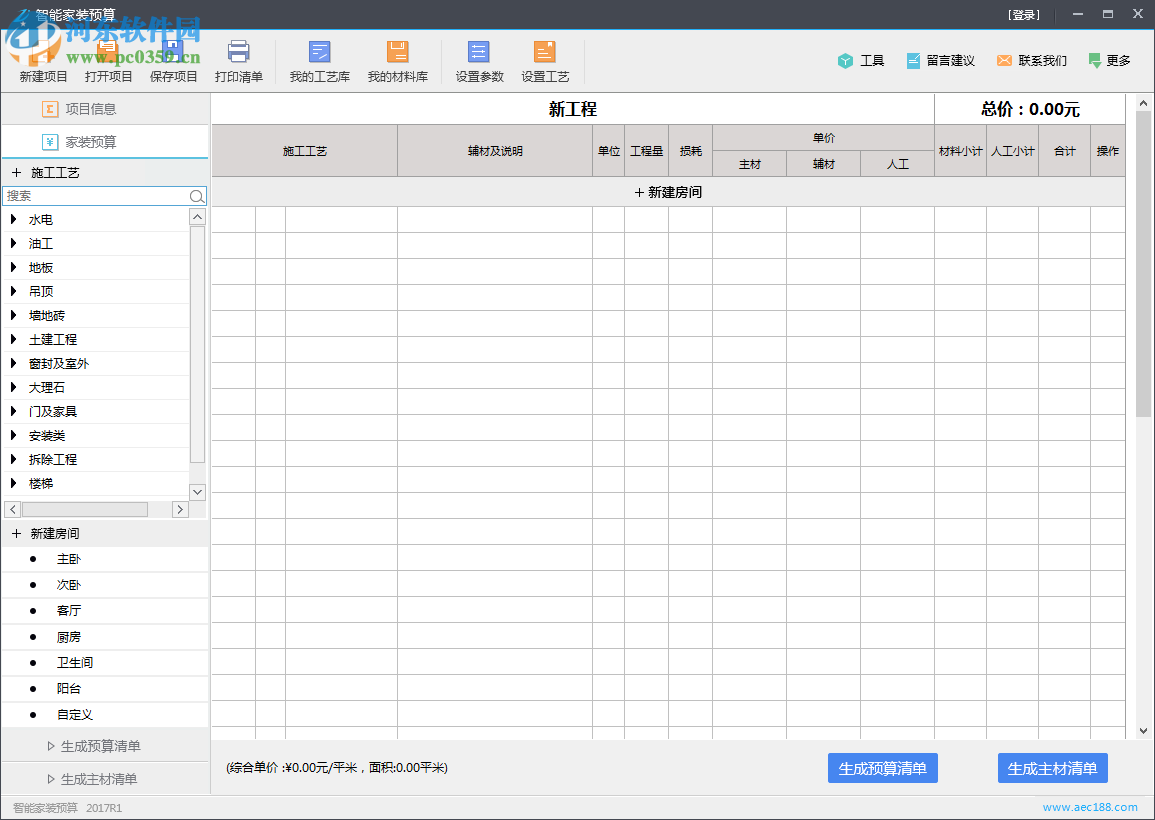Expand the 吊顶 tree item

(40, 291)
